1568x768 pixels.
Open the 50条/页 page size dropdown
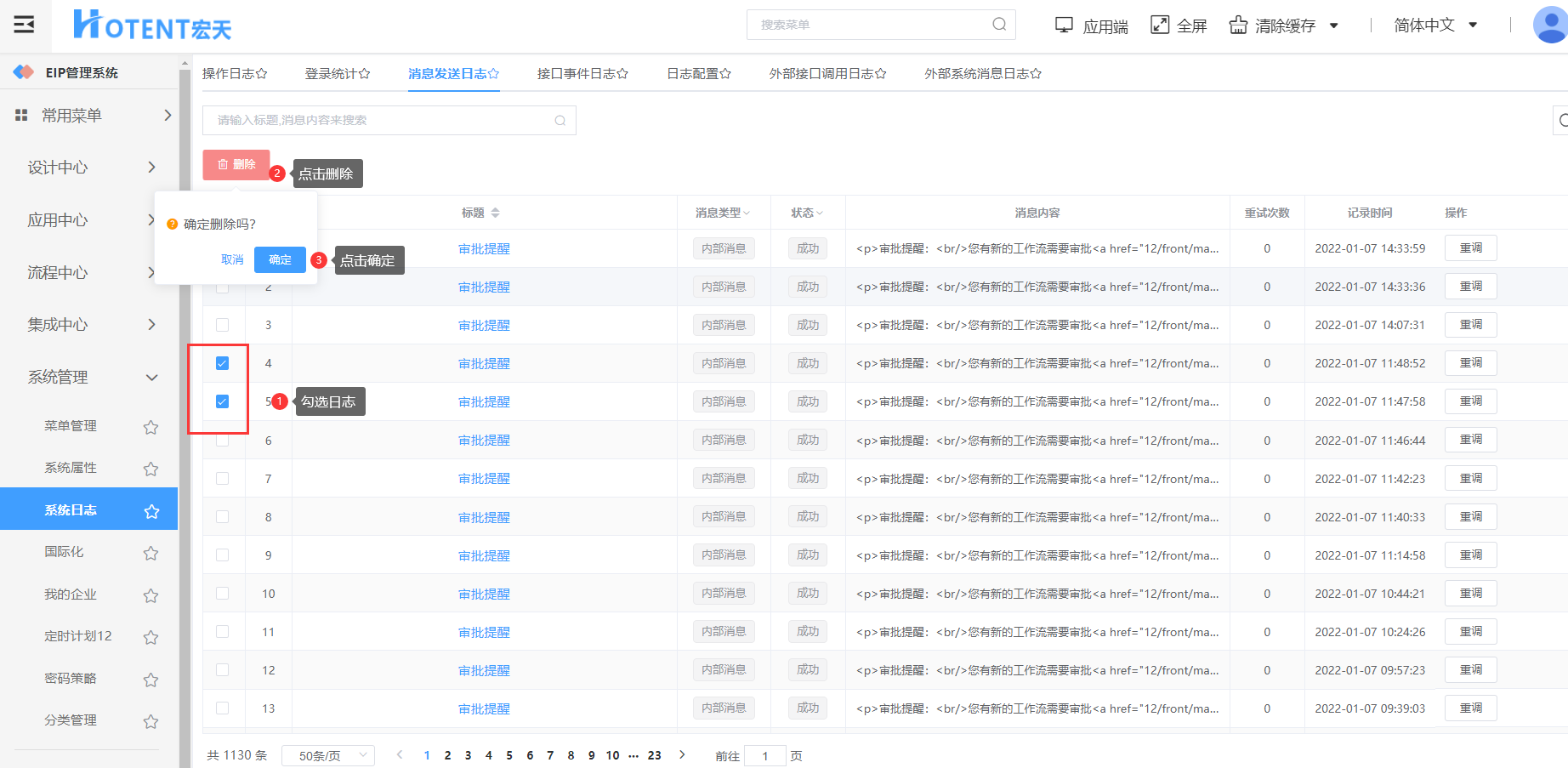click(328, 755)
